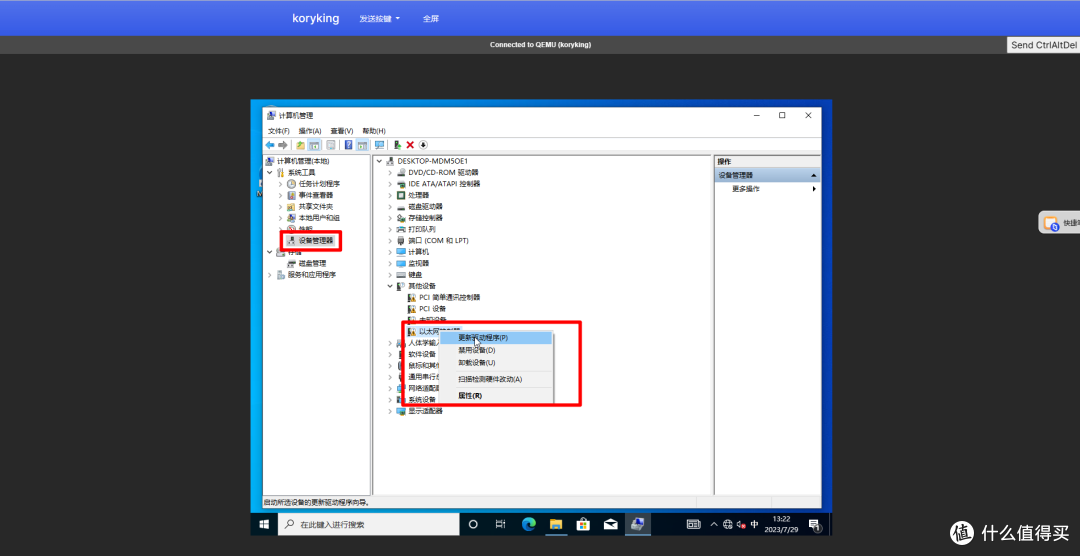Select 设备管理器 in the left tree
This screenshot has width=1080, height=556.
point(315,240)
